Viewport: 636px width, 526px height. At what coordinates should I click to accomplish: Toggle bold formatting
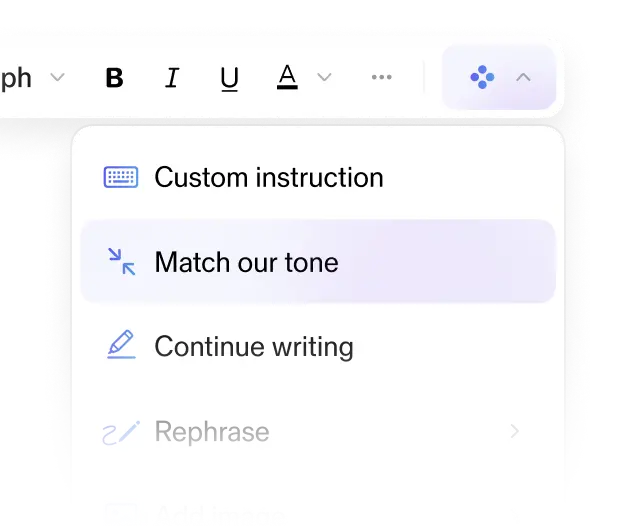115,78
